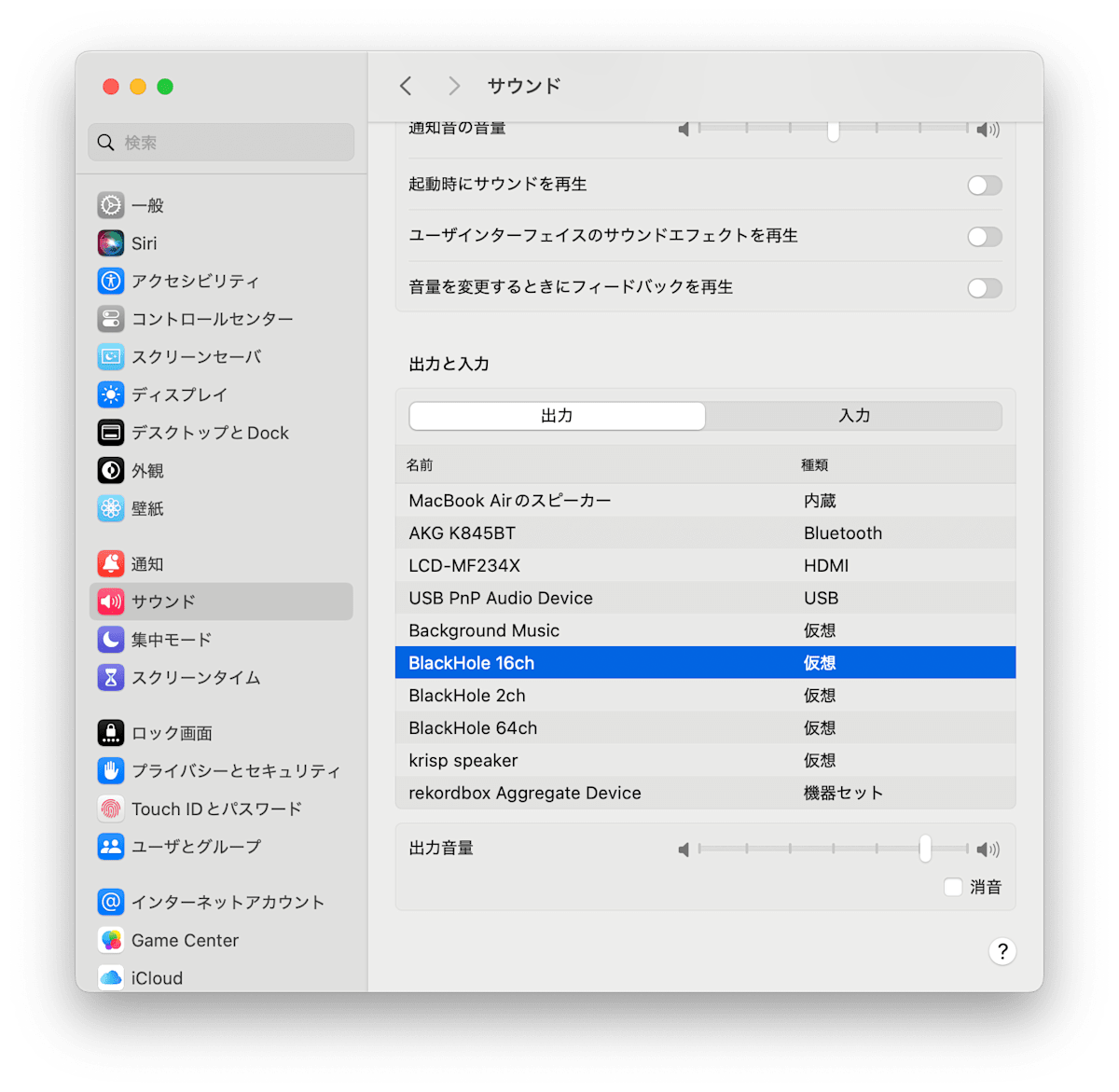Click output volume low speaker icon

pos(684,850)
